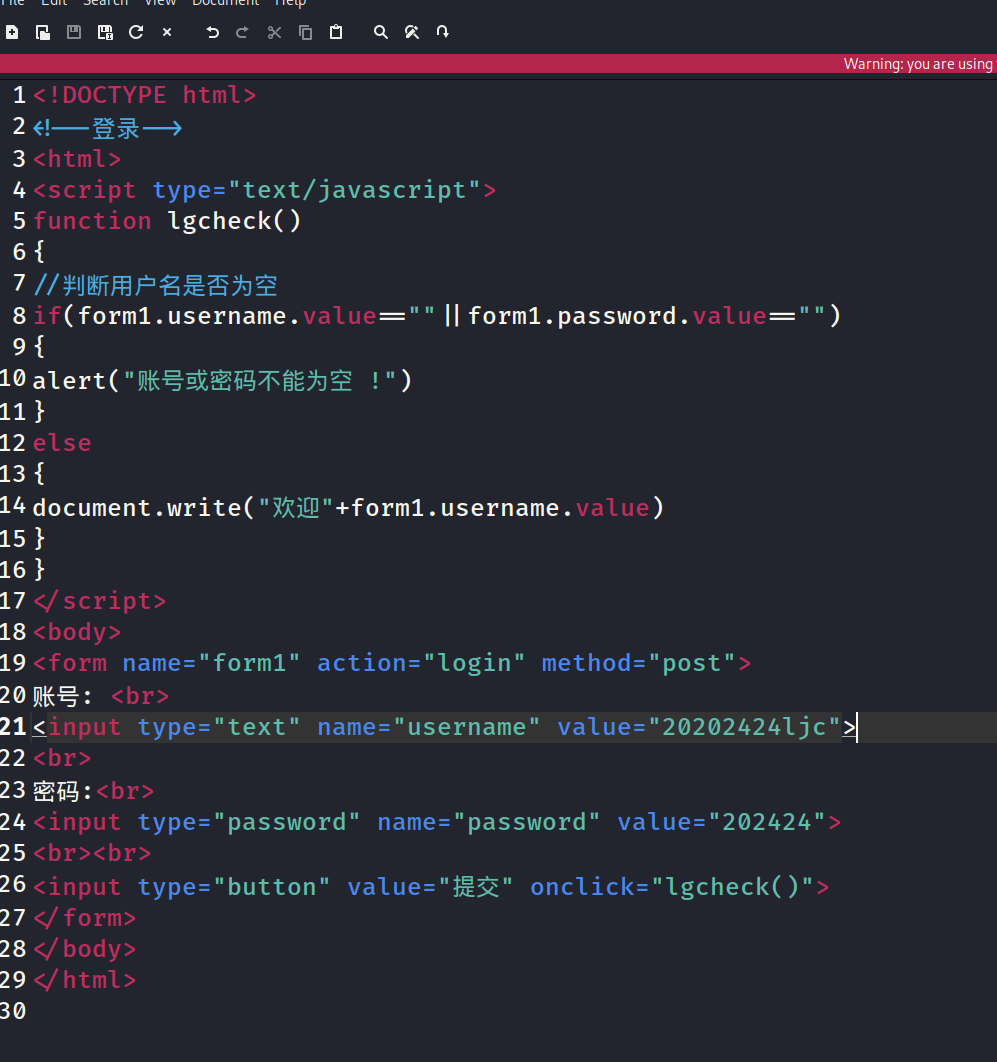The width and height of the screenshot is (997, 1062).
Task: Reload the file with the circular arrow icon
Action: [x=136, y=32]
